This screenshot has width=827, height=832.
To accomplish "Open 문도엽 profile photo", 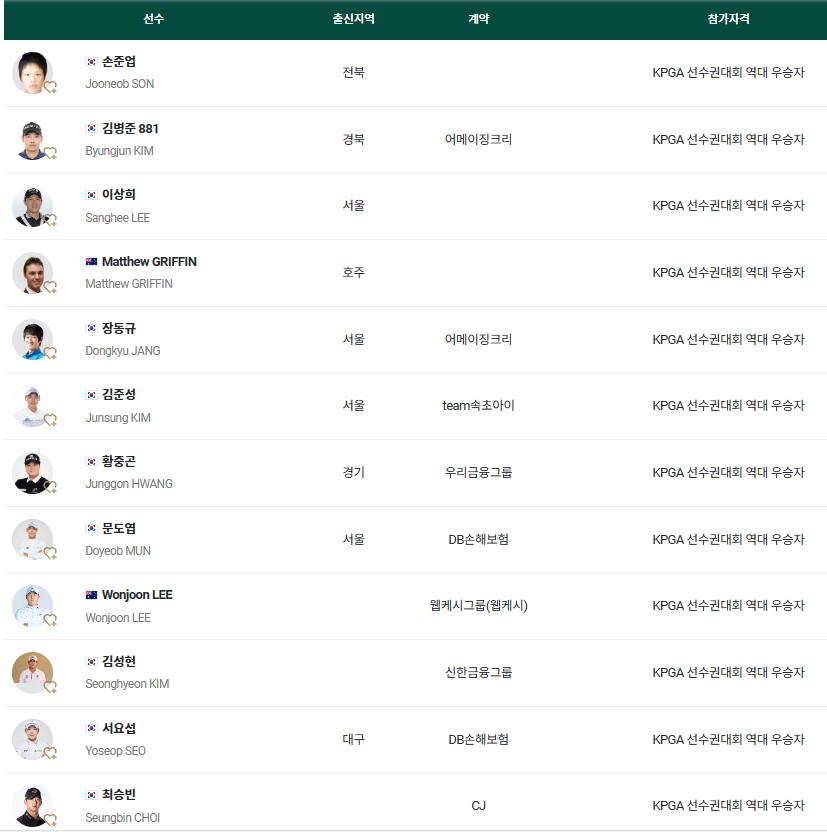I will tap(32, 540).
